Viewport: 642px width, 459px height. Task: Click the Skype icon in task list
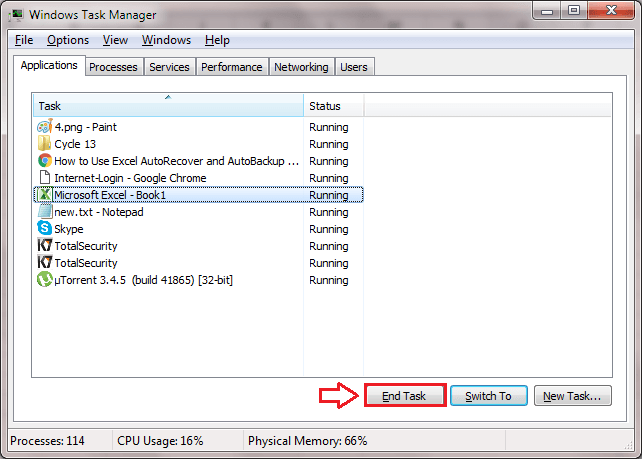44,228
